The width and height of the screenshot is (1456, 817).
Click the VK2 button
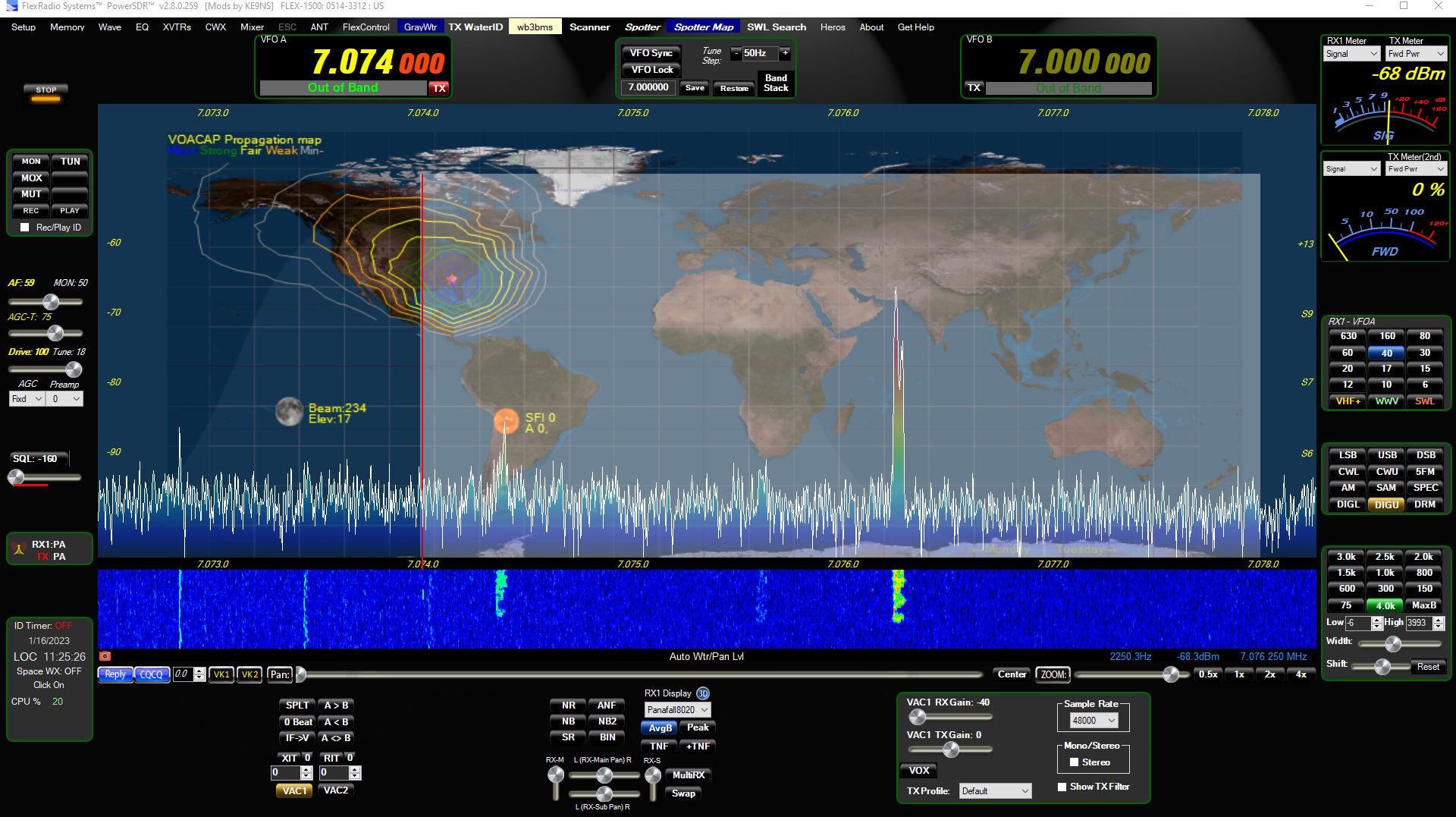[249, 674]
